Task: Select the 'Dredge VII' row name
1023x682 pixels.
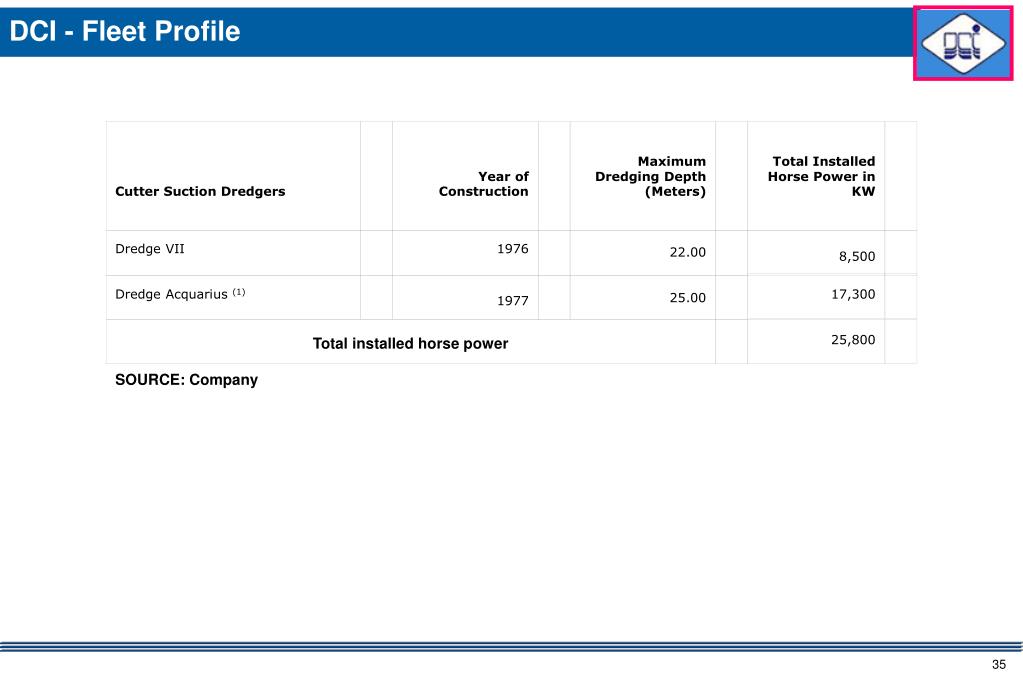Action: [150, 249]
